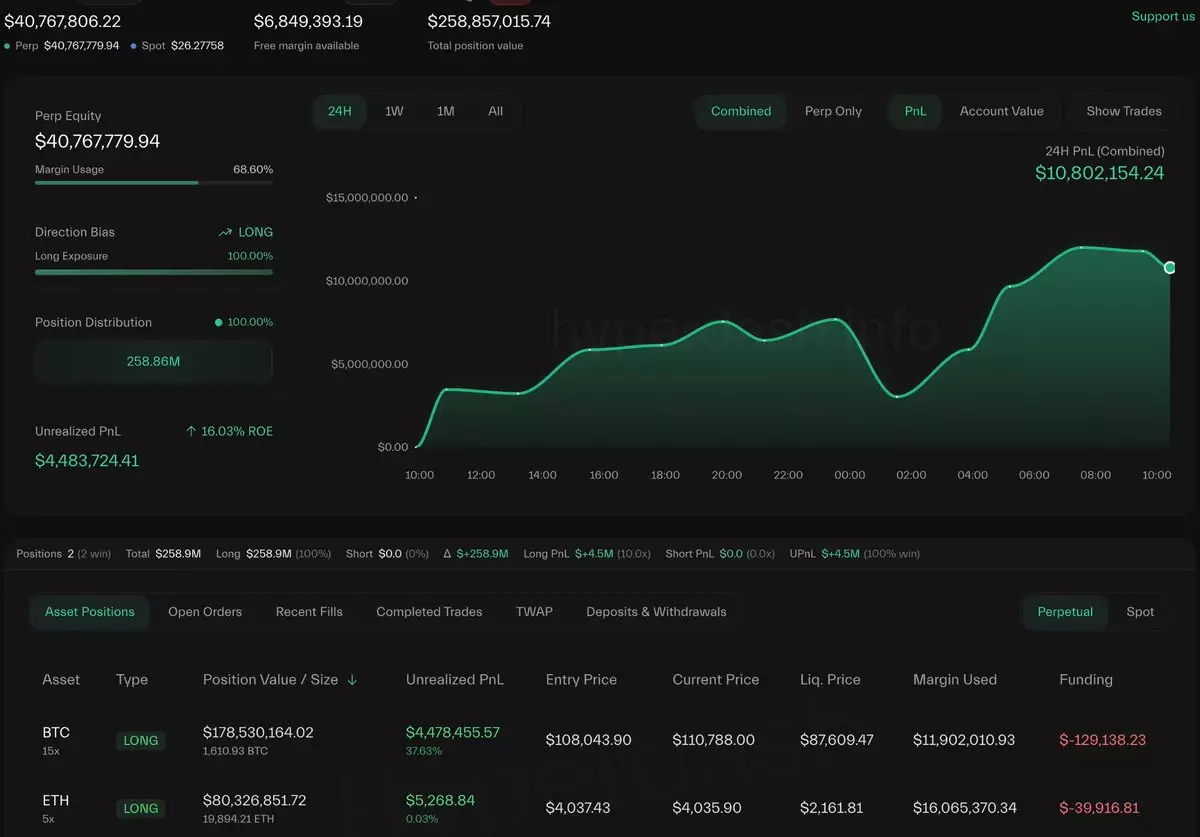The width and height of the screenshot is (1200, 837).
Task: Click the green up arrow next to 16.03% ROE
Action: [191, 431]
